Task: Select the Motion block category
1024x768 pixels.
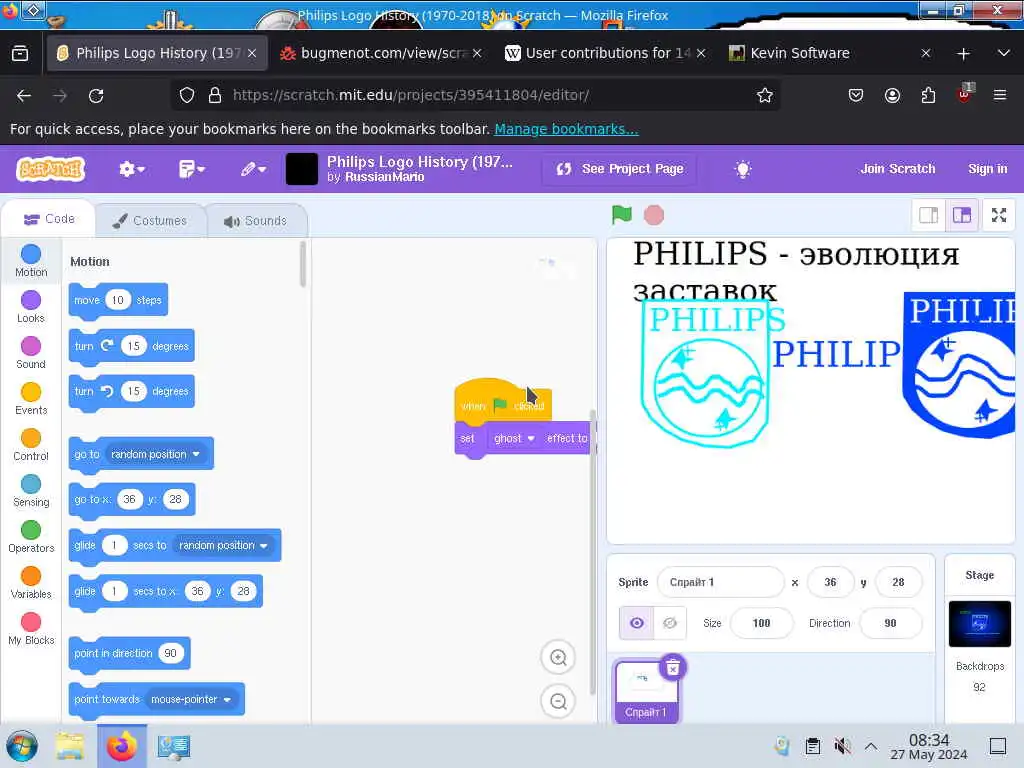Action: [x=31, y=261]
